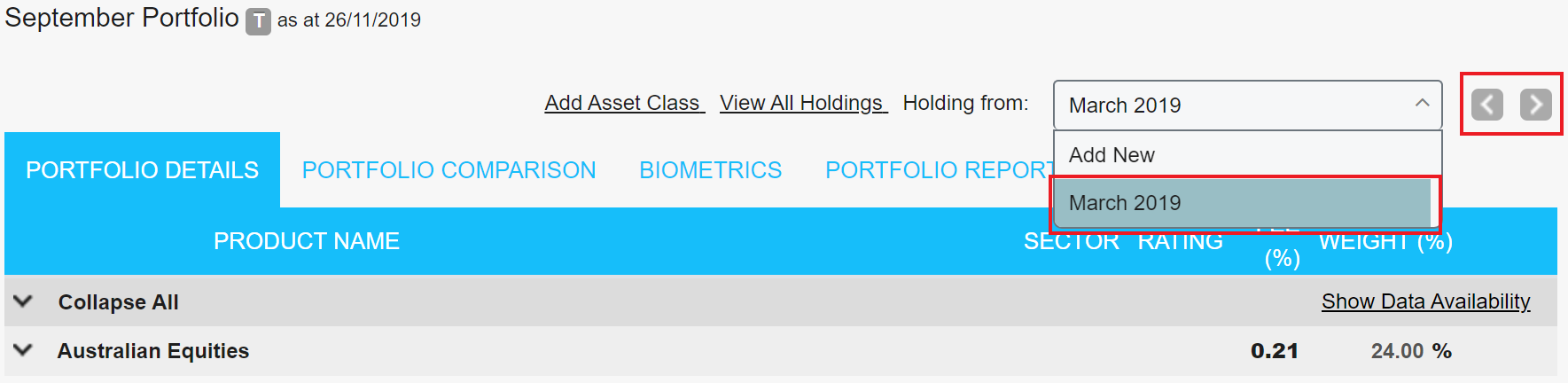1568x383 pixels.
Task: Switch to the Biometrics tab
Action: (x=710, y=170)
